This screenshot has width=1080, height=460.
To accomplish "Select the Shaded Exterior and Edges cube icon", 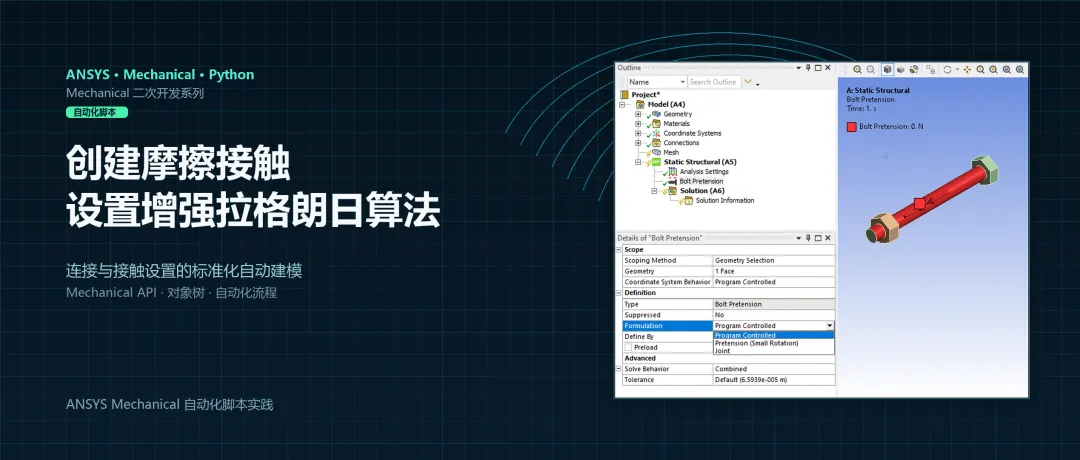I will (887, 70).
